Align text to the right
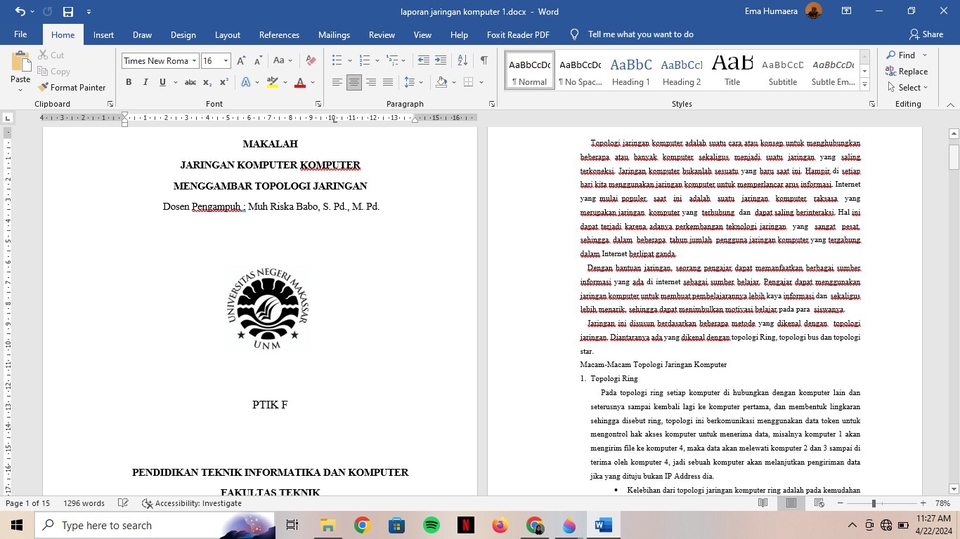This screenshot has height=539, width=960. point(371,82)
